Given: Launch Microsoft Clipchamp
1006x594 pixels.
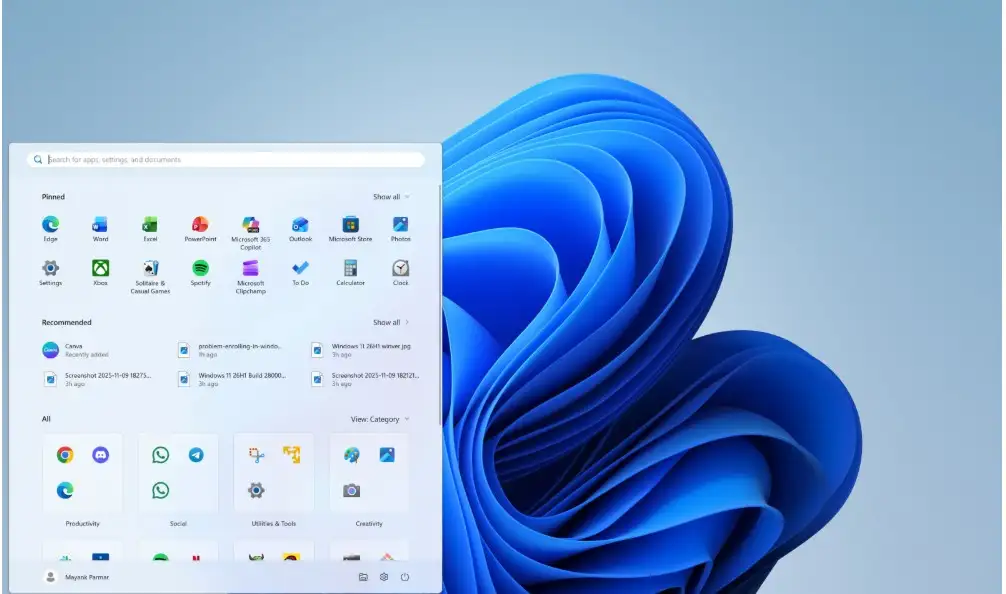Looking at the screenshot, I should coord(251,269).
